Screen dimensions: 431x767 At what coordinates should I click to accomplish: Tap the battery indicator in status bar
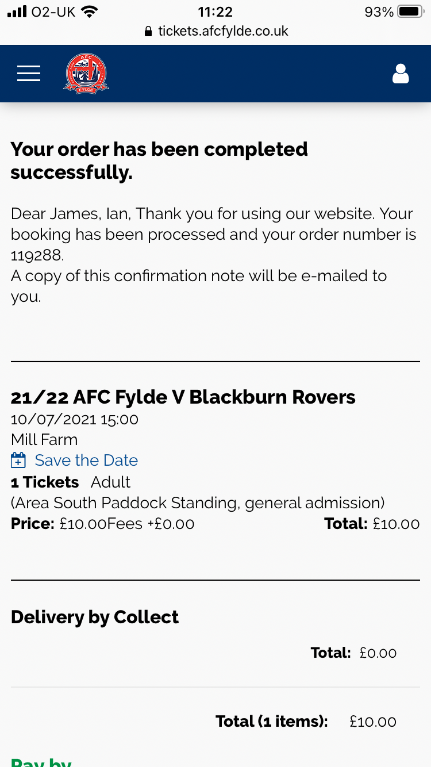pyautogui.click(x=410, y=12)
